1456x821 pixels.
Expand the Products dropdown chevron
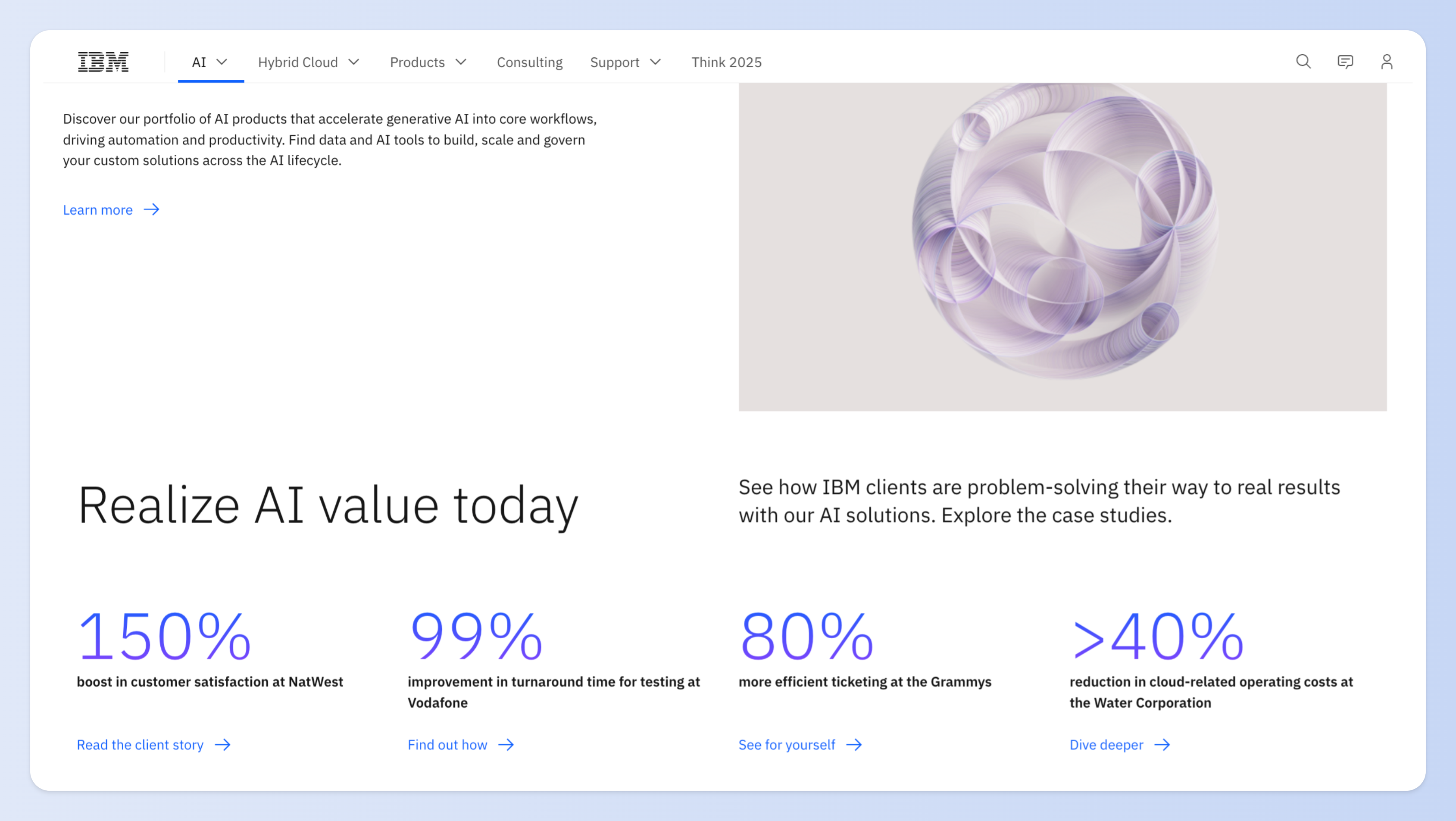pos(461,62)
